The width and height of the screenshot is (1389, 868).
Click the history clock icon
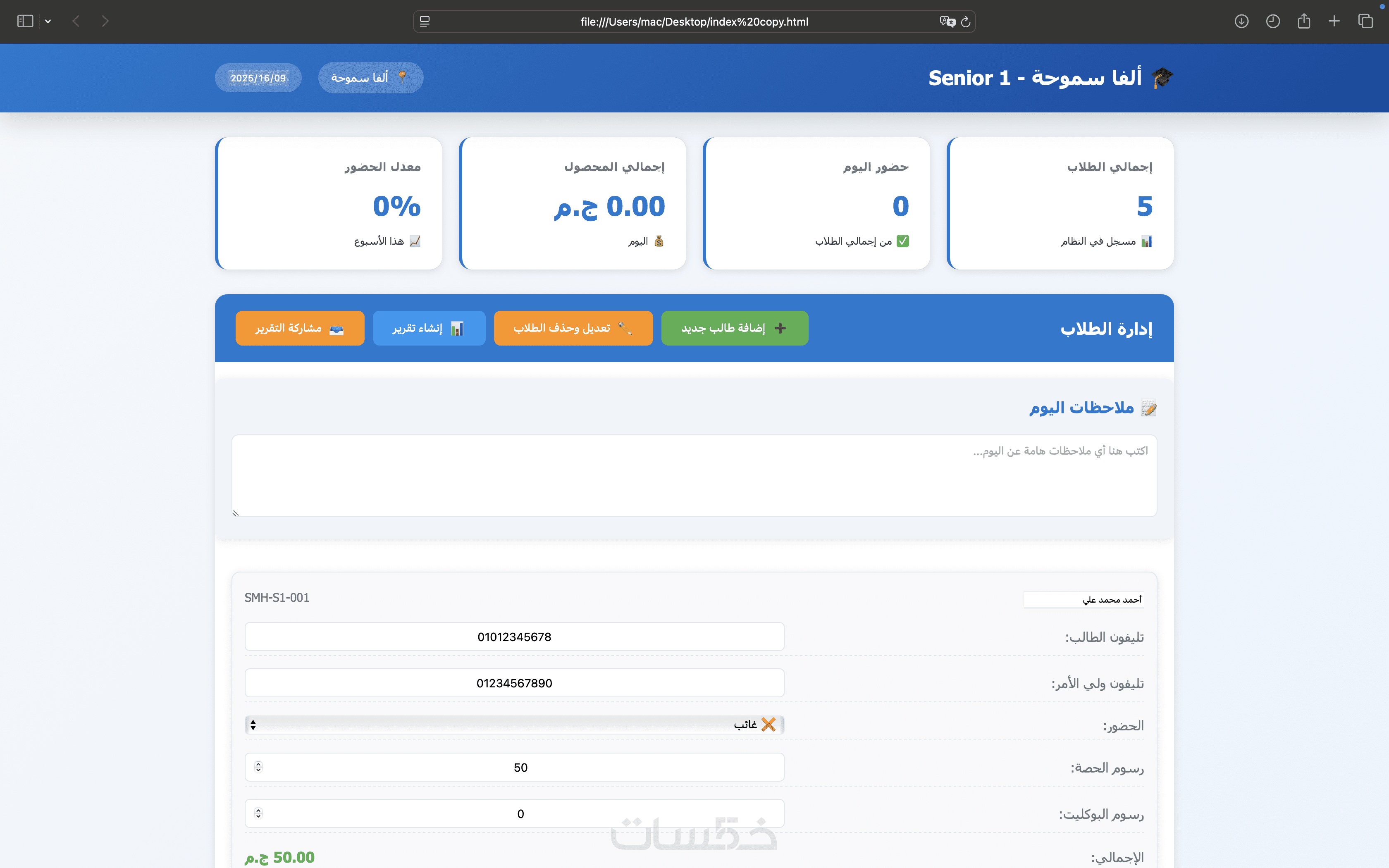tap(1272, 21)
